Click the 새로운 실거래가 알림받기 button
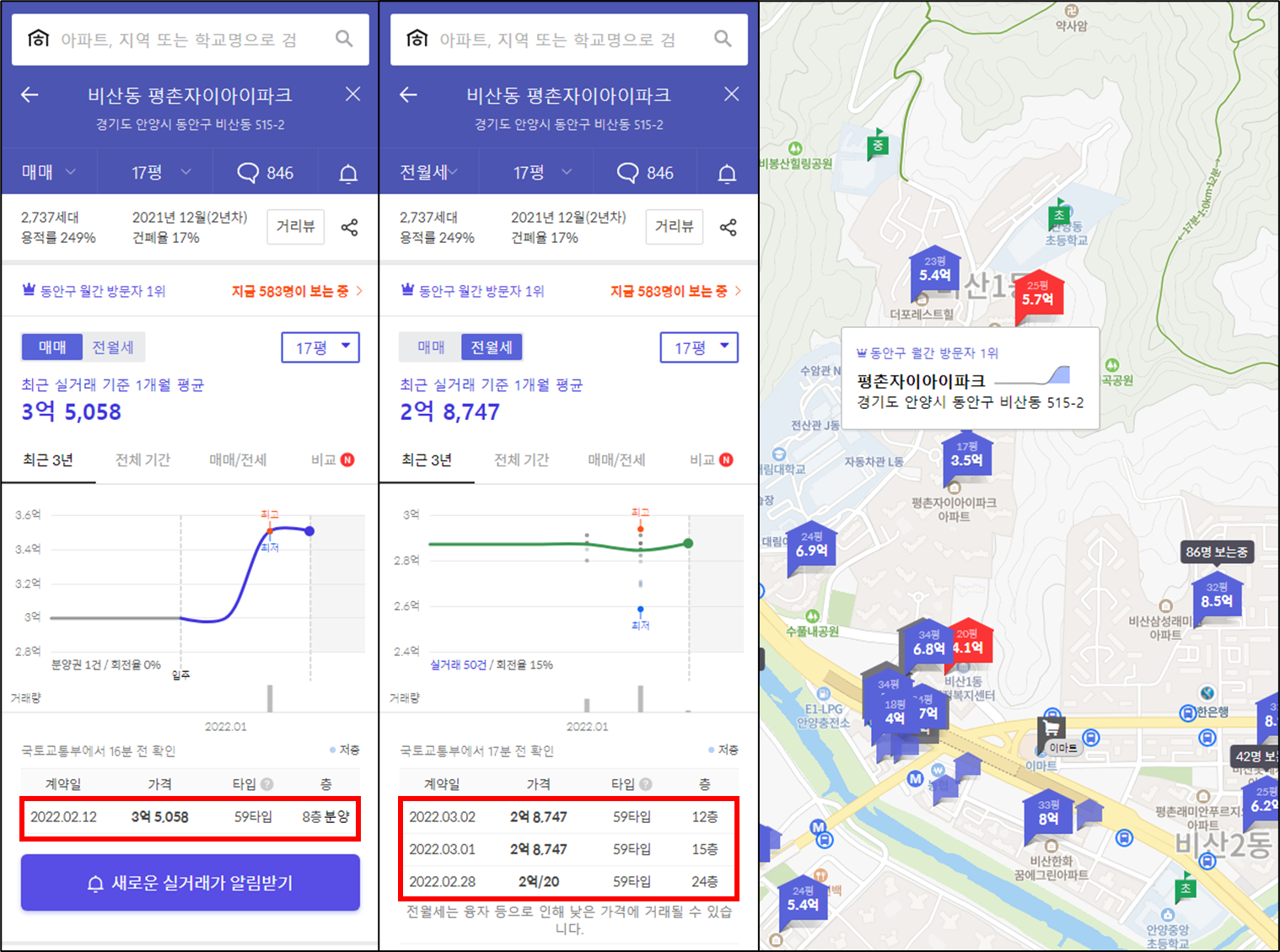1280x952 pixels. (191, 883)
